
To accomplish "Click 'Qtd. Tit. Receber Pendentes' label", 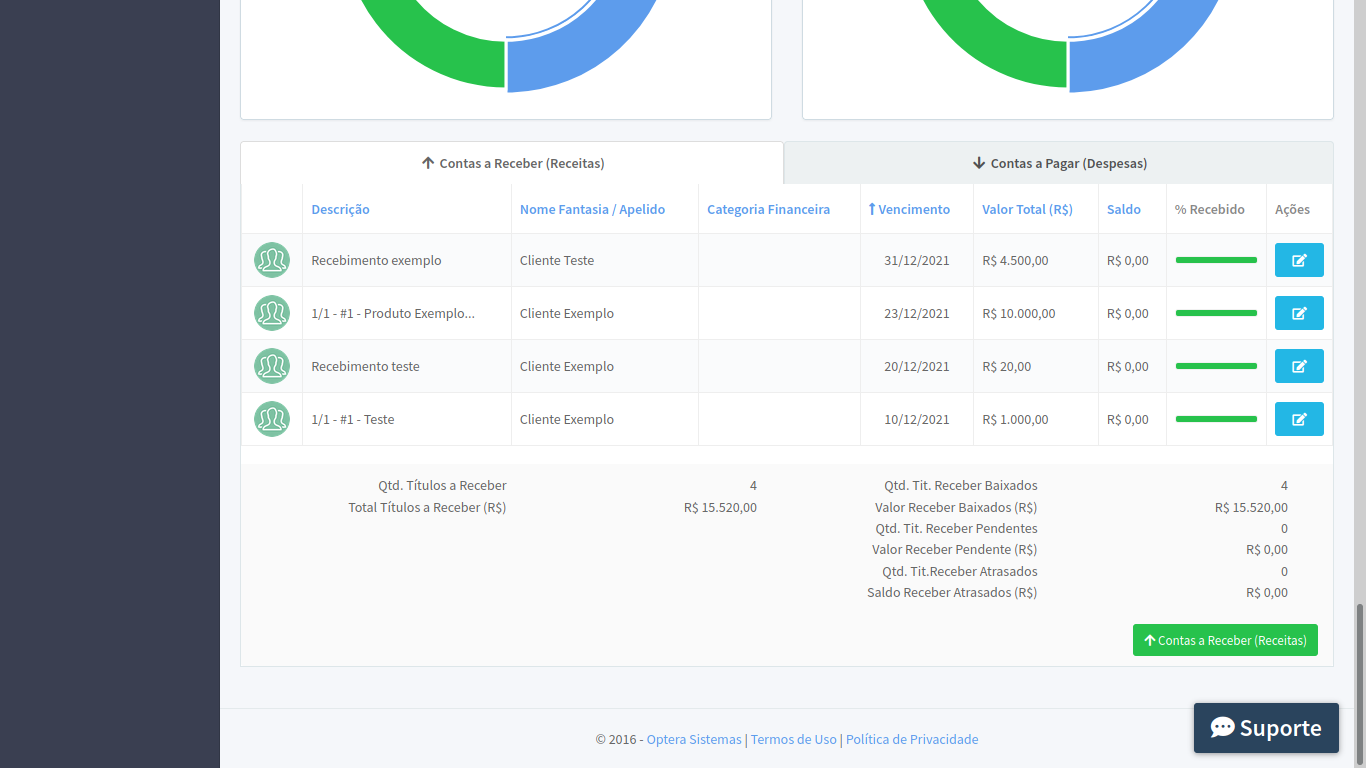I will pos(956,528).
